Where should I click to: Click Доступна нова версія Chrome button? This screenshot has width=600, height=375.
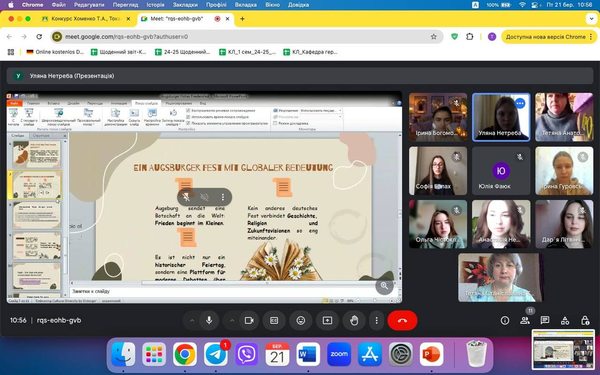point(548,37)
